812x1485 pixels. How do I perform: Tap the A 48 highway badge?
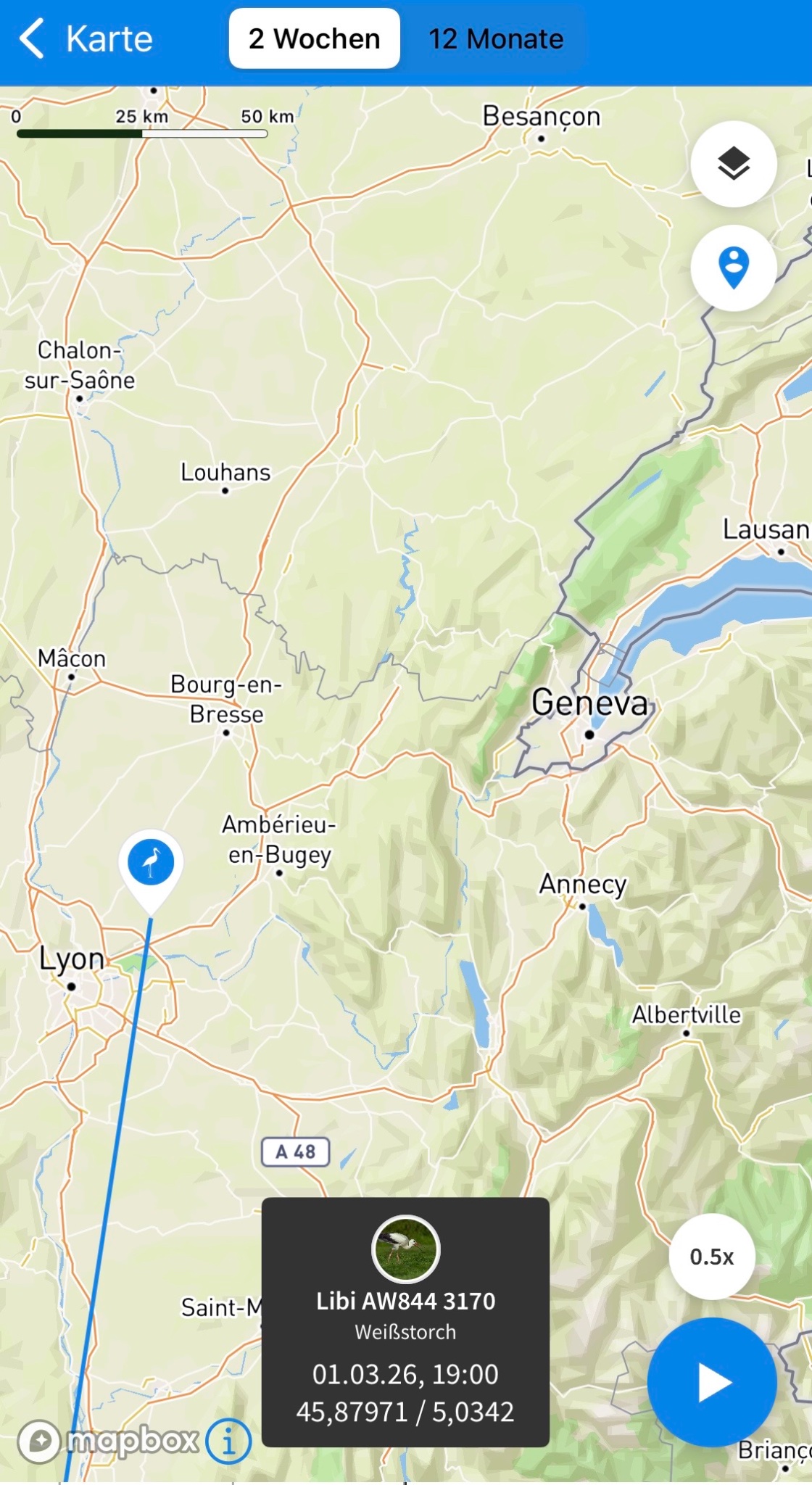click(296, 1151)
